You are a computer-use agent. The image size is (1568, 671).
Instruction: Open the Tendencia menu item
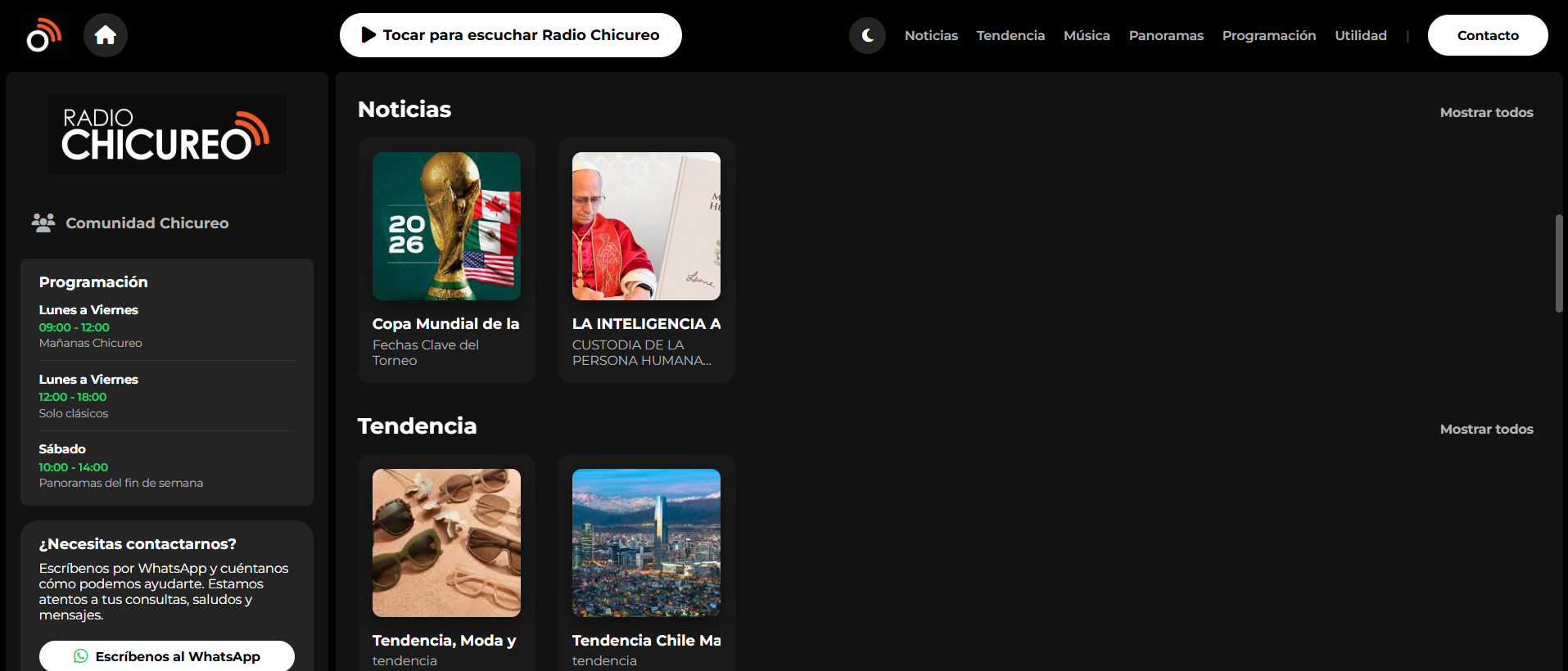pyautogui.click(x=1010, y=35)
